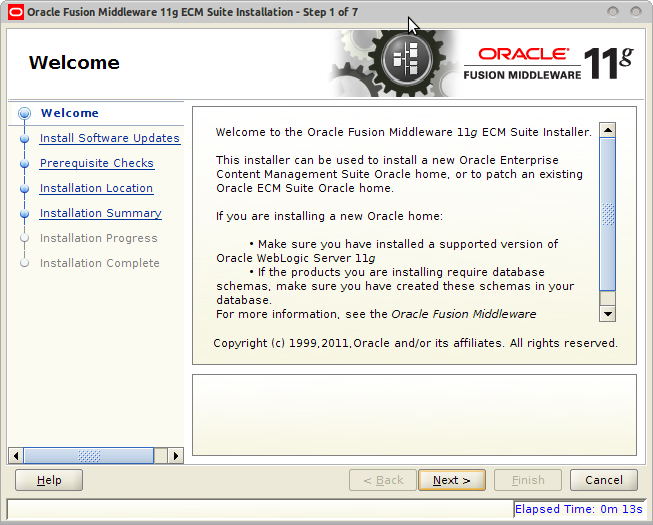Viewport: 653px width, 525px height.
Task: Click the disabled Back button
Action: (383, 480)
